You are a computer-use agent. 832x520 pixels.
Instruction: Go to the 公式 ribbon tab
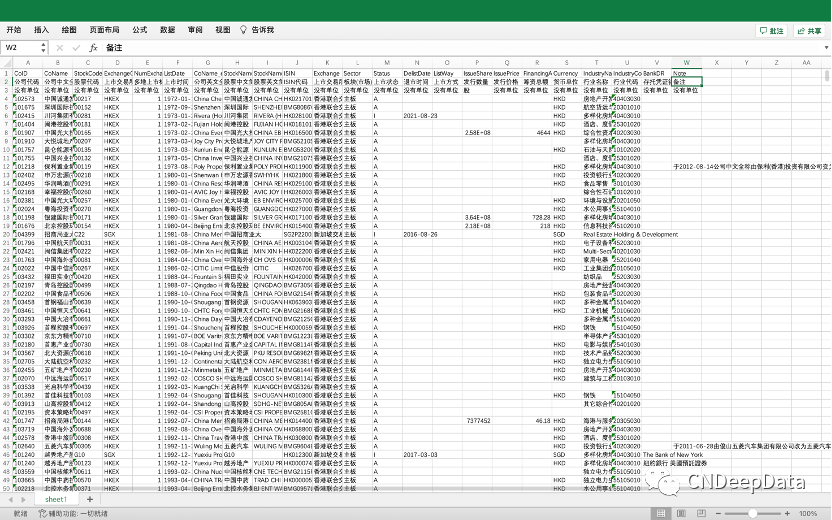point(140,30)
